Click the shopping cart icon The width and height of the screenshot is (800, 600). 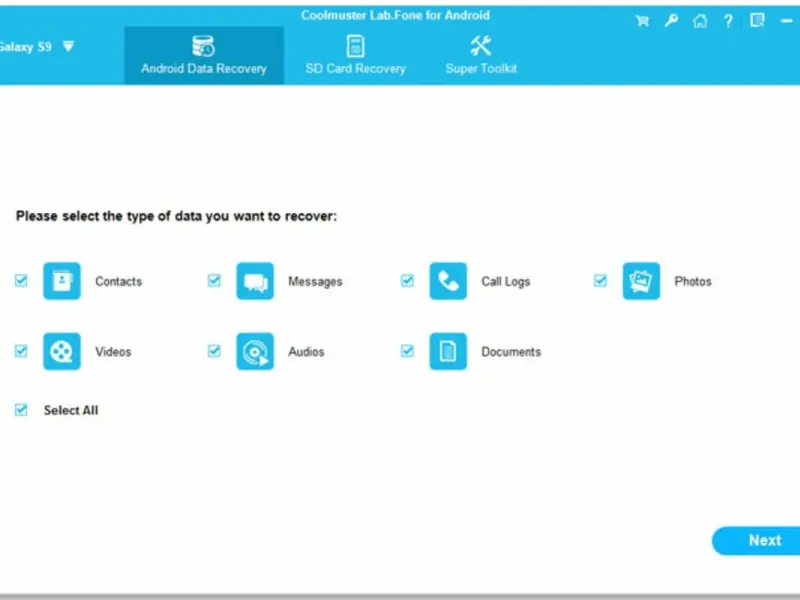(642, 21)
